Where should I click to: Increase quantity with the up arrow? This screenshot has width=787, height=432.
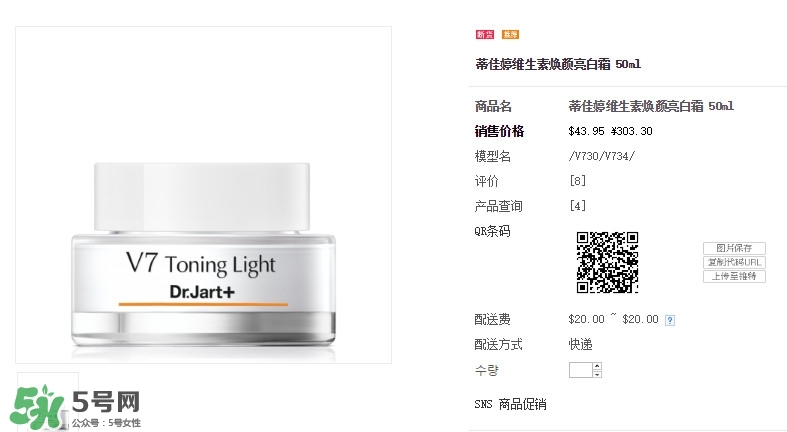coord(597,366)
